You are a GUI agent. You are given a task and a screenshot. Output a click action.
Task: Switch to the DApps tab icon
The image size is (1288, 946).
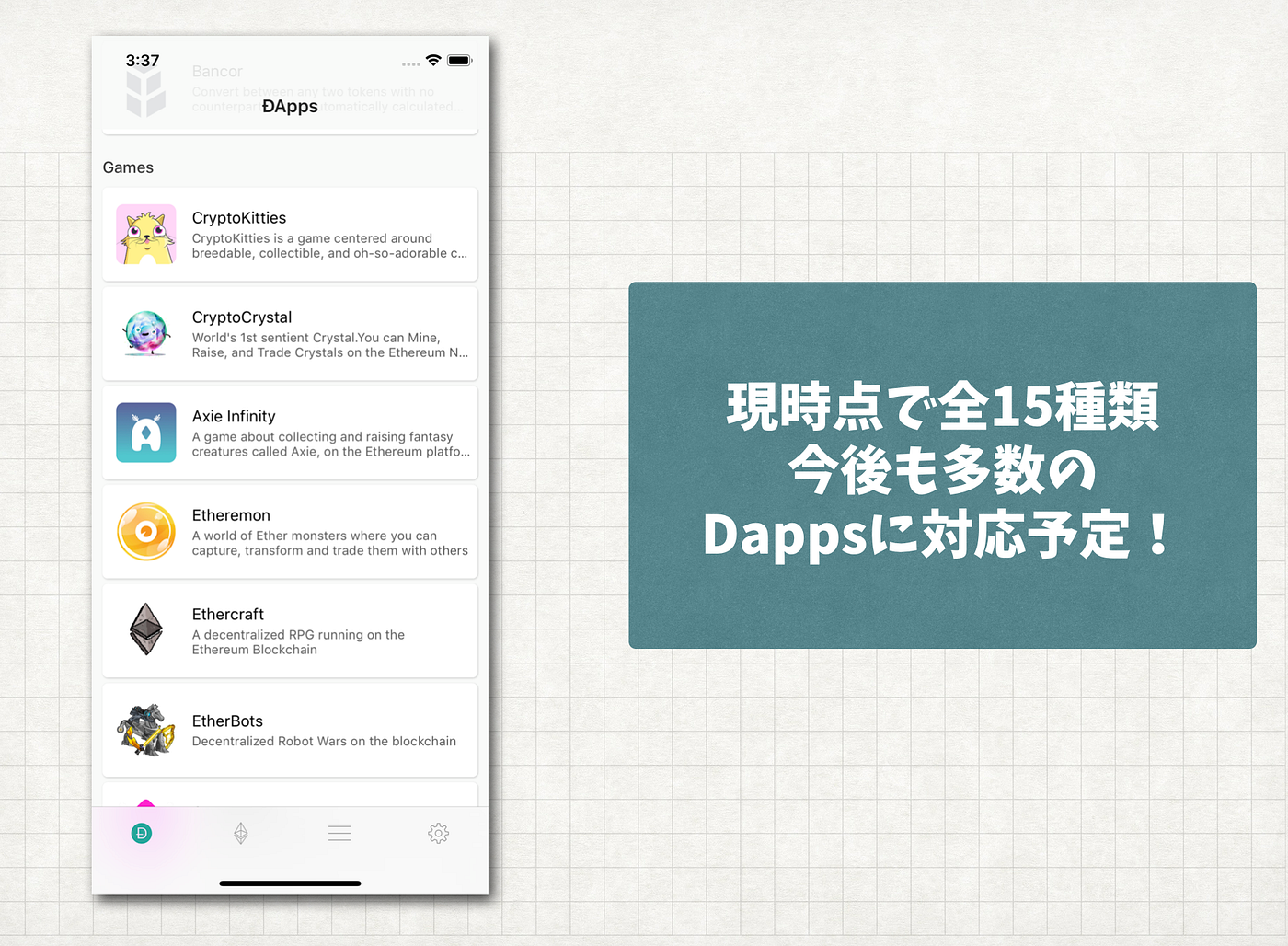142,834
